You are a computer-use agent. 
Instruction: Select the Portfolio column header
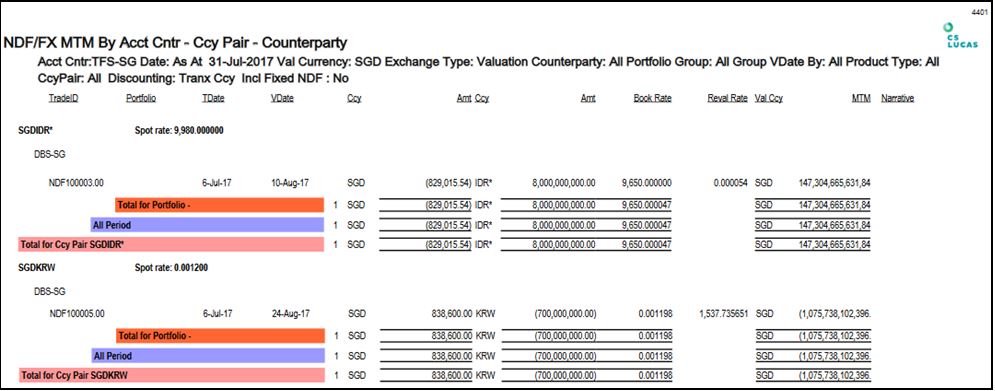point(141,98)
